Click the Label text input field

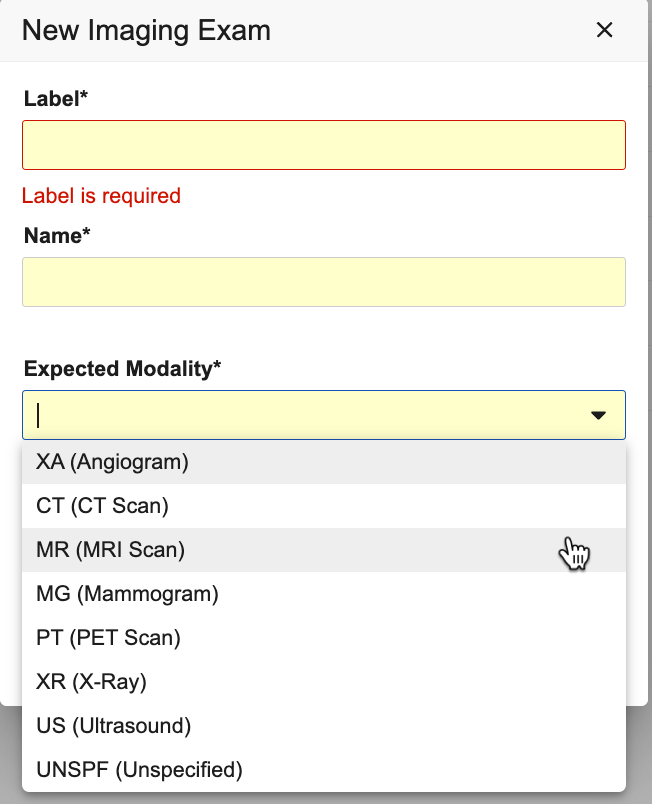324,145
